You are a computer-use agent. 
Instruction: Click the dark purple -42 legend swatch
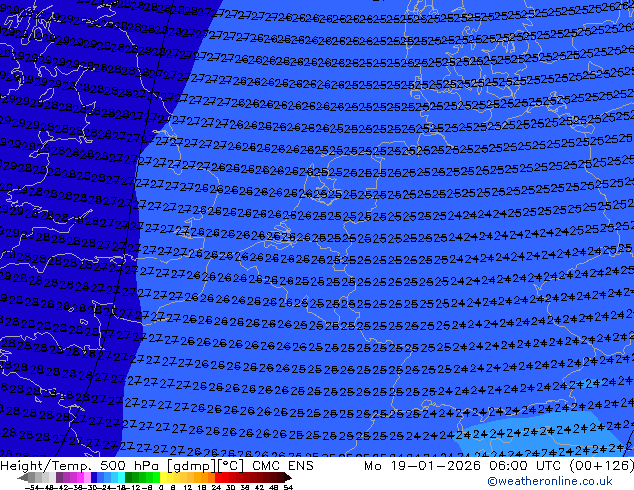click(59, 477)
